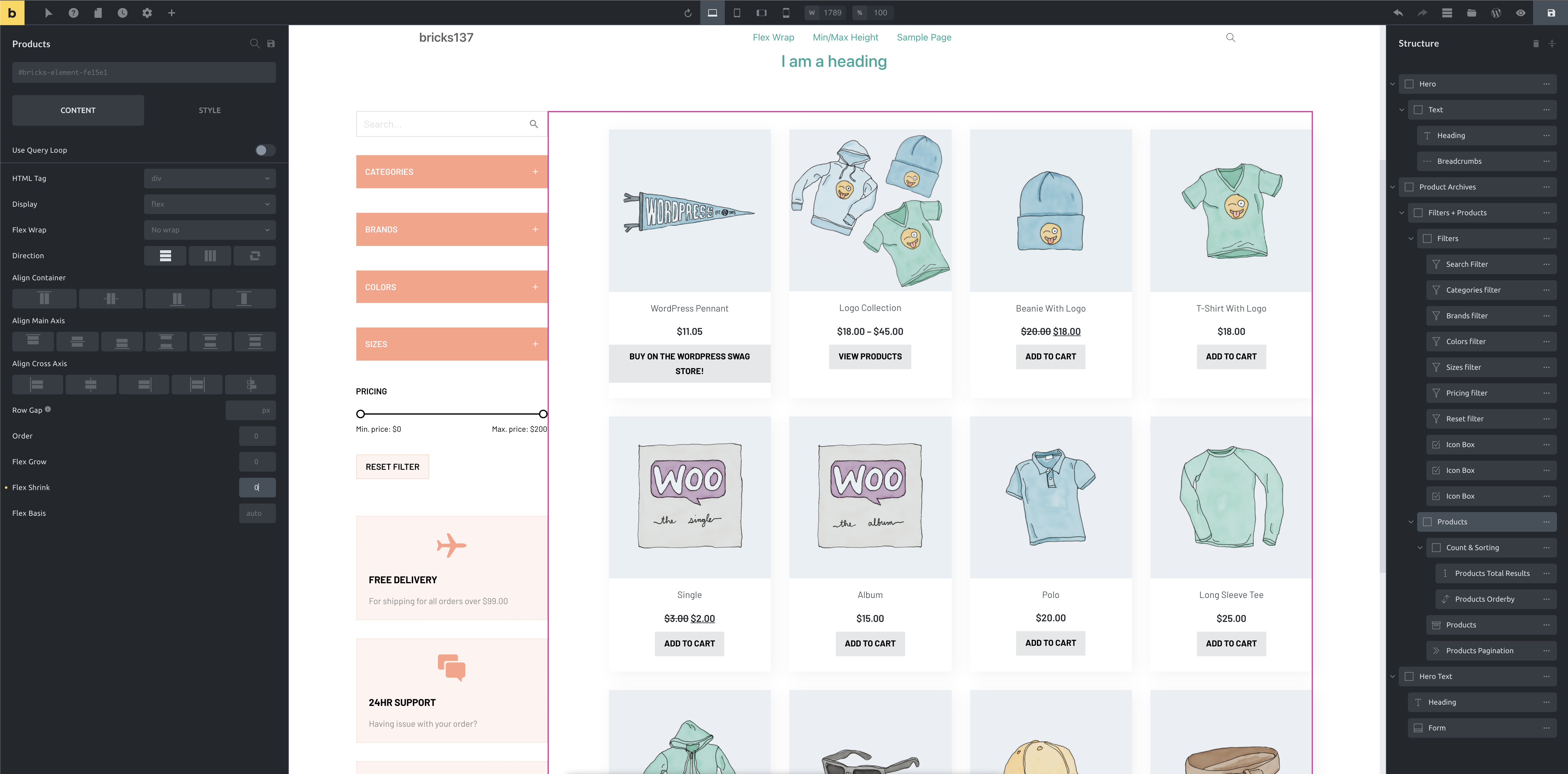This screenshot has height=774, width=1568.
Task: Click bricks137 site title link
Action: (x=446, y=37)
